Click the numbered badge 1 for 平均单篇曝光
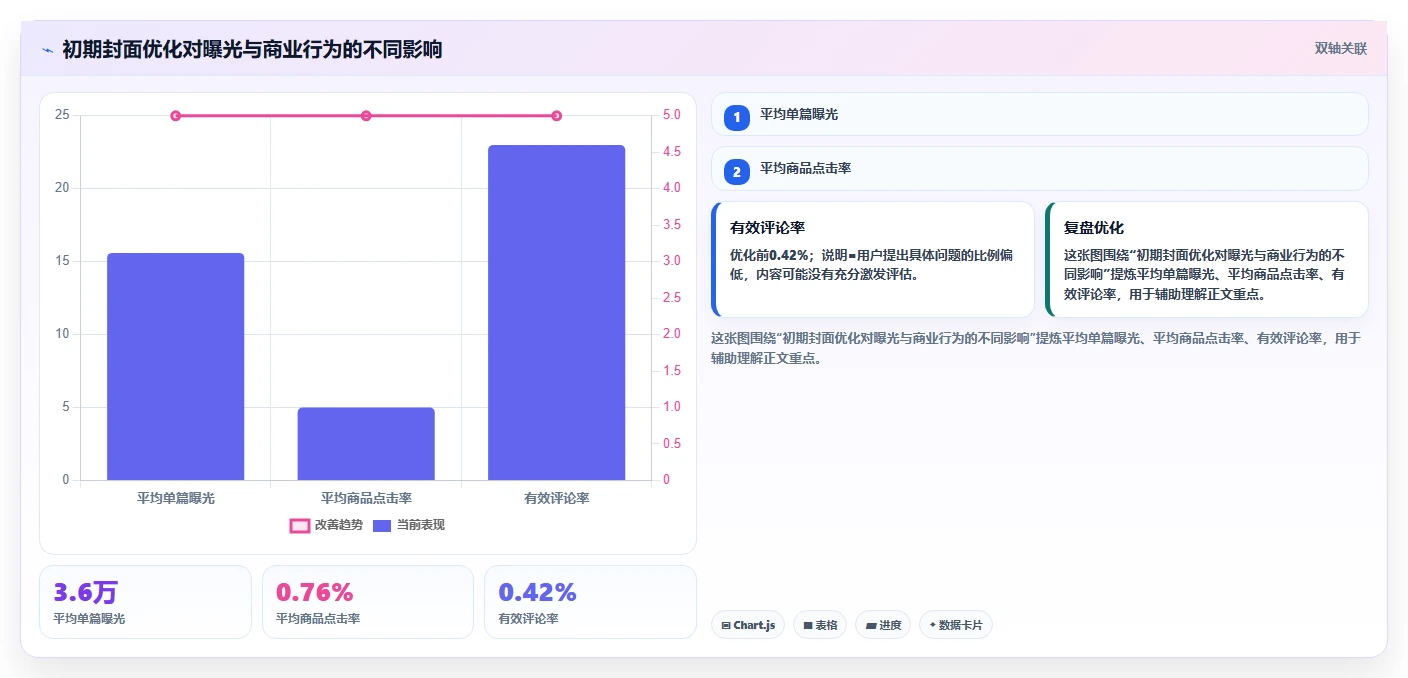Viewport: 1408px width, 678px height. pos(737,117)
